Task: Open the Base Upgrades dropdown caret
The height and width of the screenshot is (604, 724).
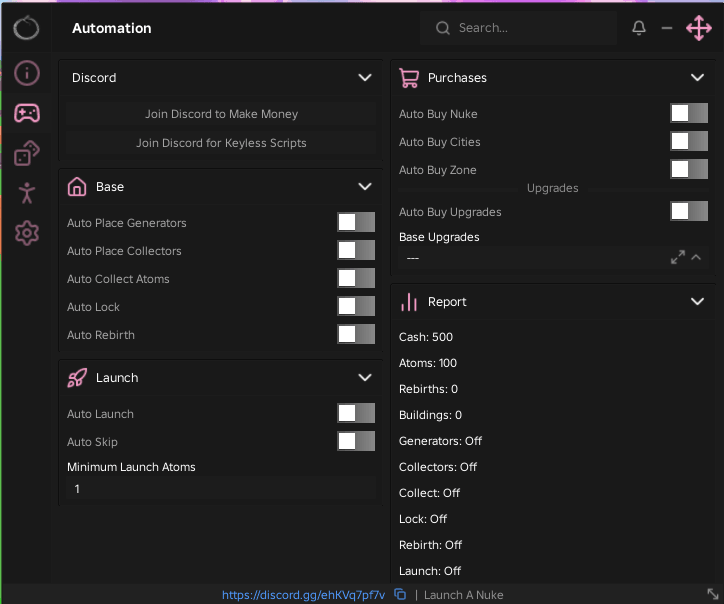Action: click(696, 257)
